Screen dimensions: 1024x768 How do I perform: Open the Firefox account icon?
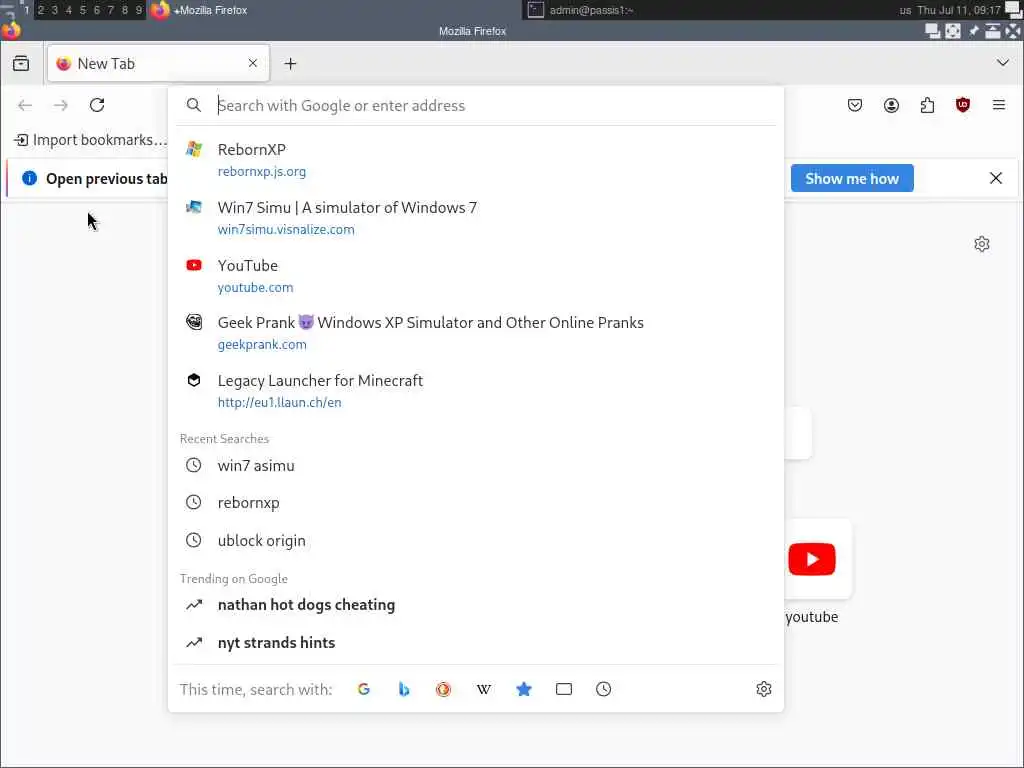[891, 105]
